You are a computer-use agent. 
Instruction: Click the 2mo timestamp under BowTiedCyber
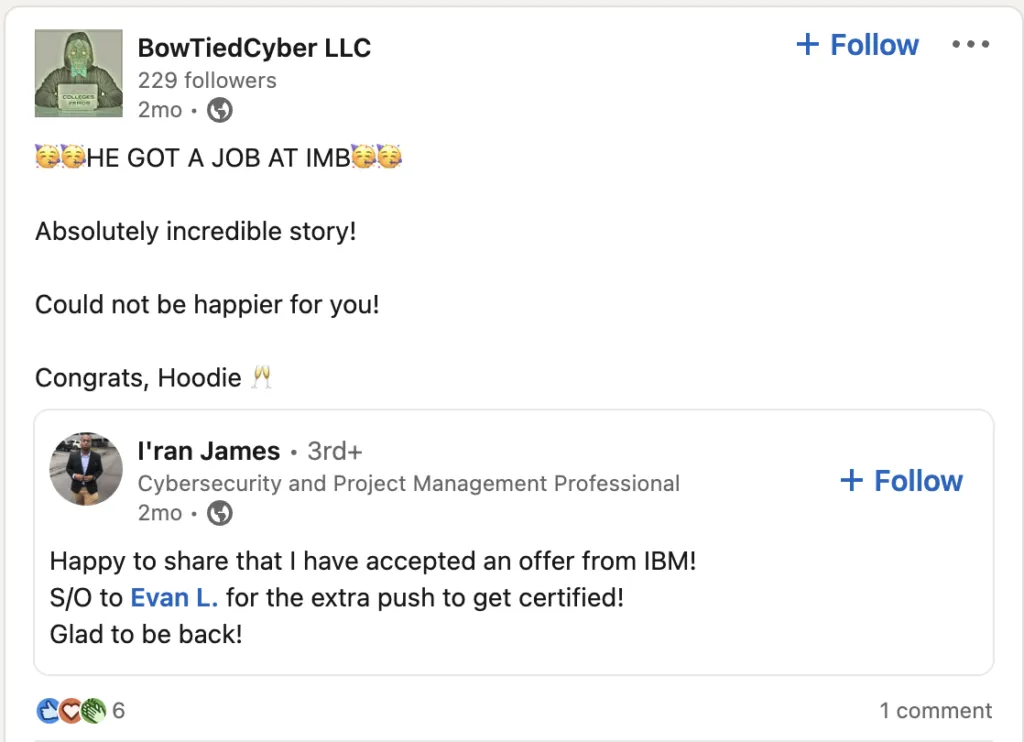point(160,110)
